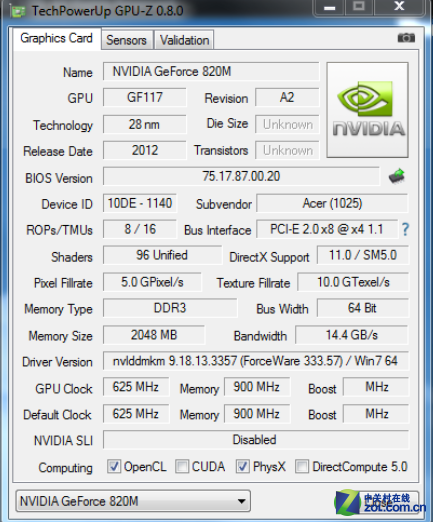
Task: Toggle the DirectCompute 5.0 checkbox
Action: pyautogui.click(x=302, y=466)
